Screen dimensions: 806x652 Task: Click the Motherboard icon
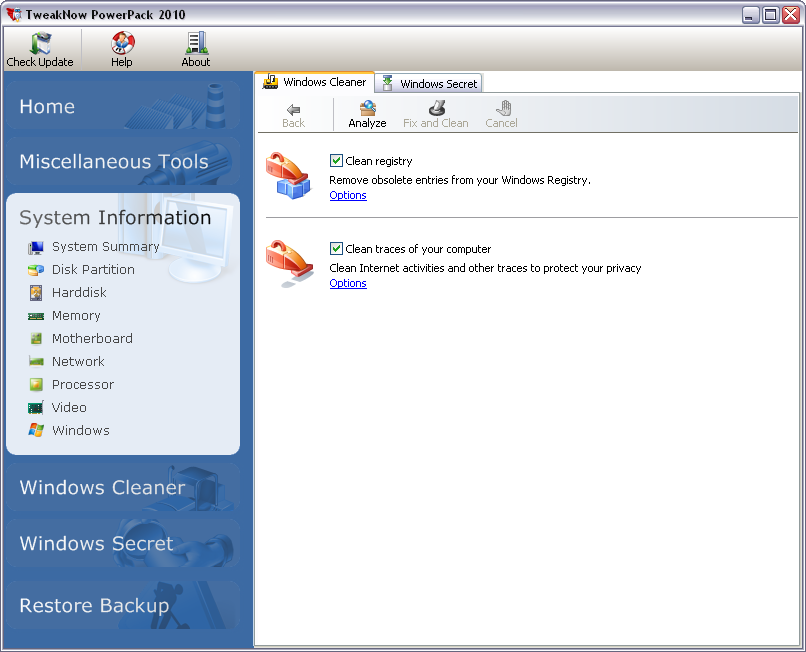(x=36, y=338)
